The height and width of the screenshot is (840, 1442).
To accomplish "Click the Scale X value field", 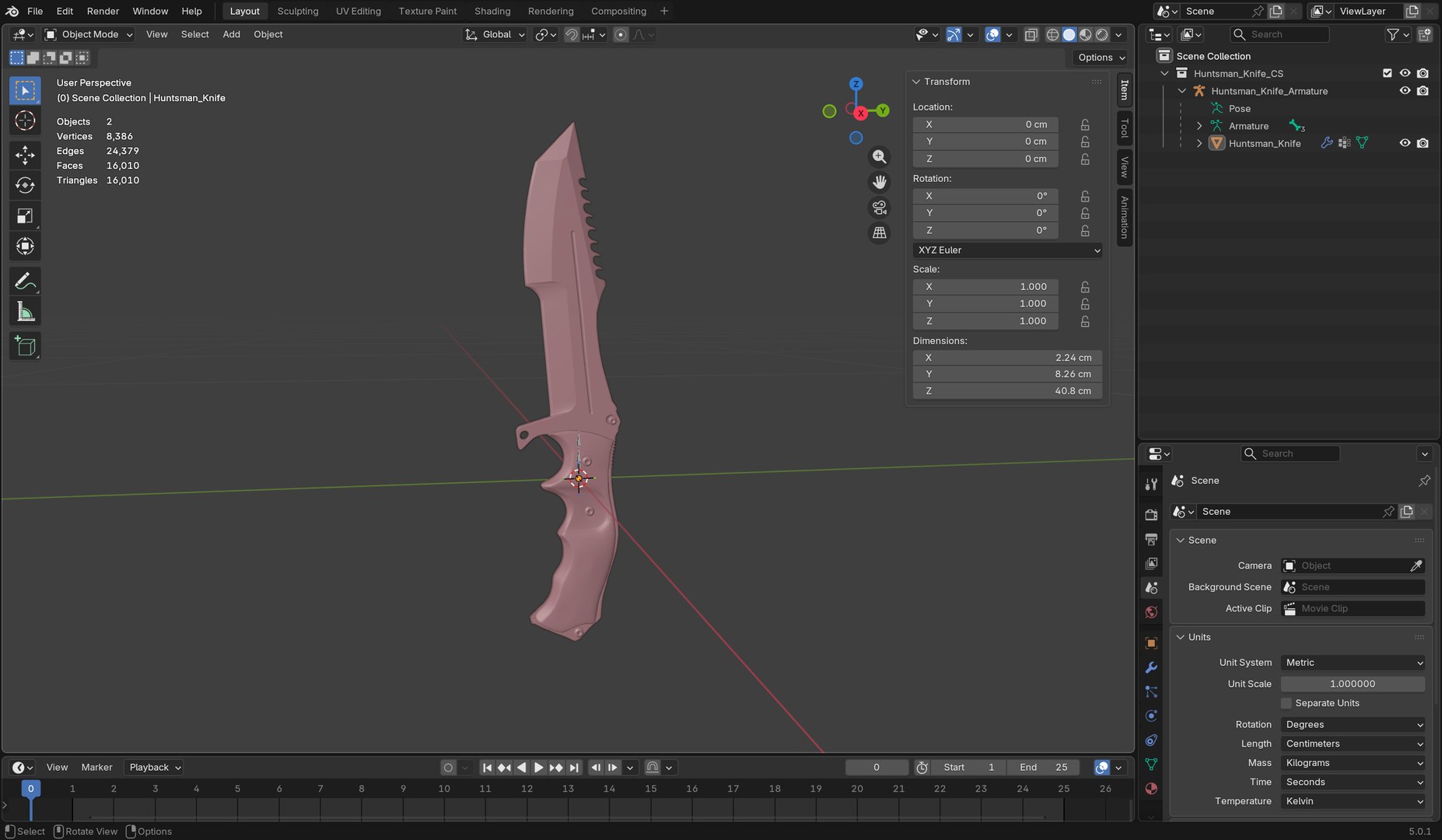I will 985,287.
